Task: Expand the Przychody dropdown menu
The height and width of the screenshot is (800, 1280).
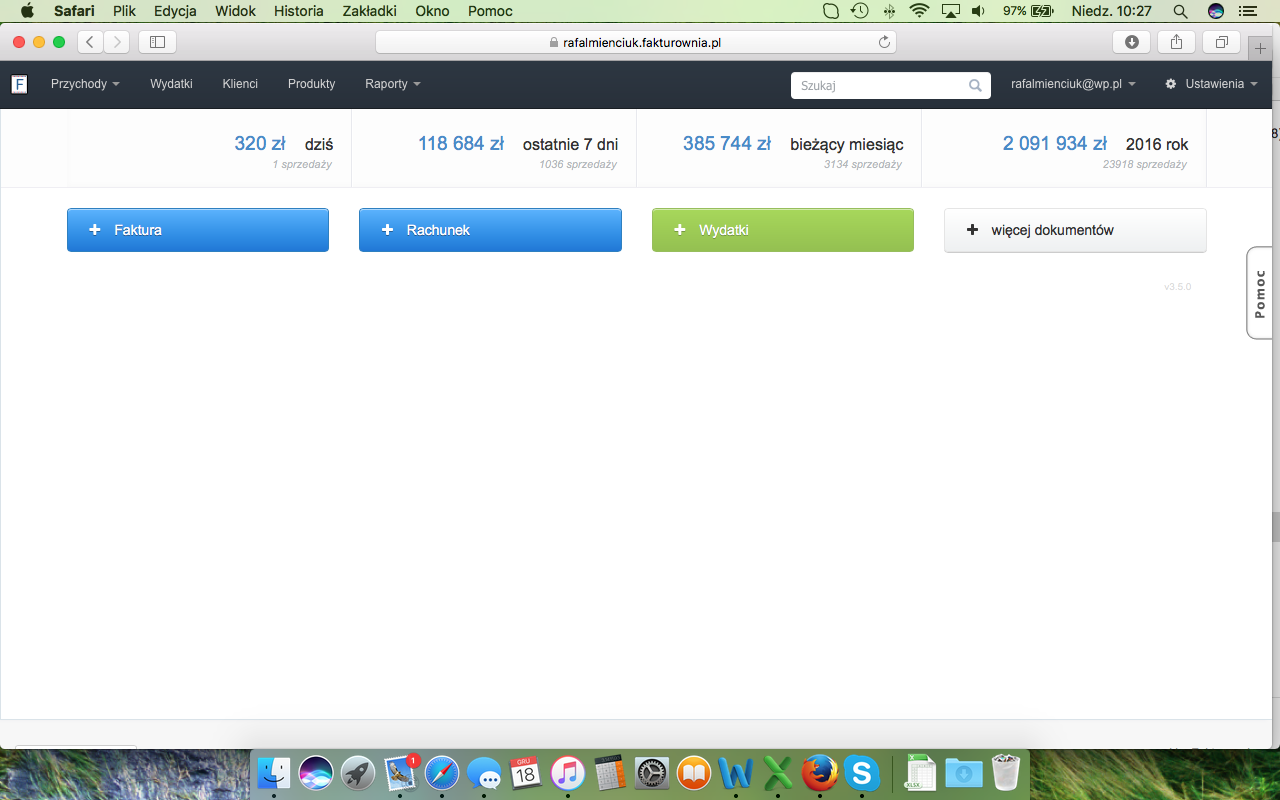Action: [85, 84]
